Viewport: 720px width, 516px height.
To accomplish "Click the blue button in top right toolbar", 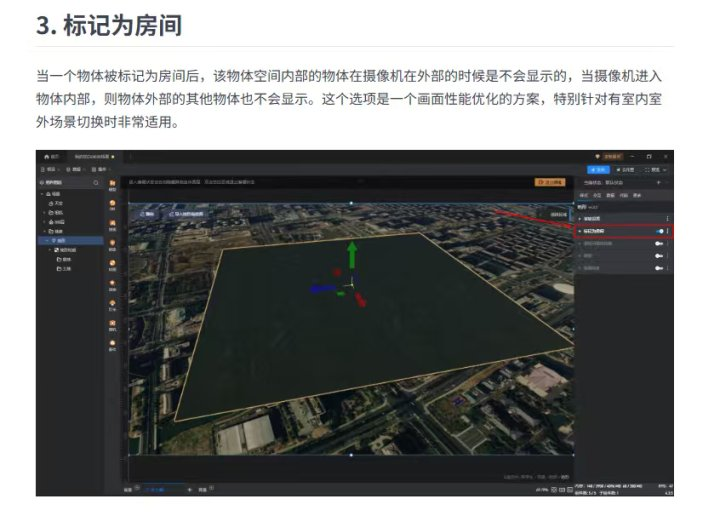I will tap(598, 170).
